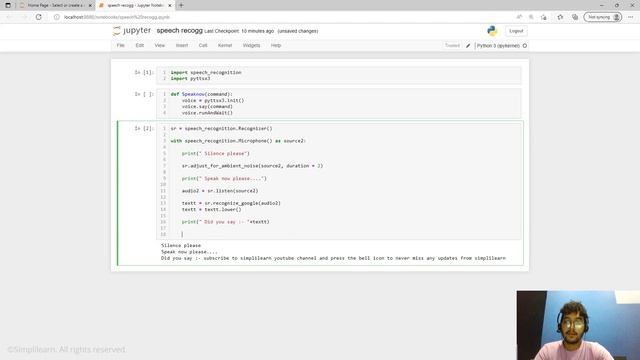Image resolution: width=640 pixels, height=360 pixels.
Task: Click the Jupyter logo
Action: [132, 31]
